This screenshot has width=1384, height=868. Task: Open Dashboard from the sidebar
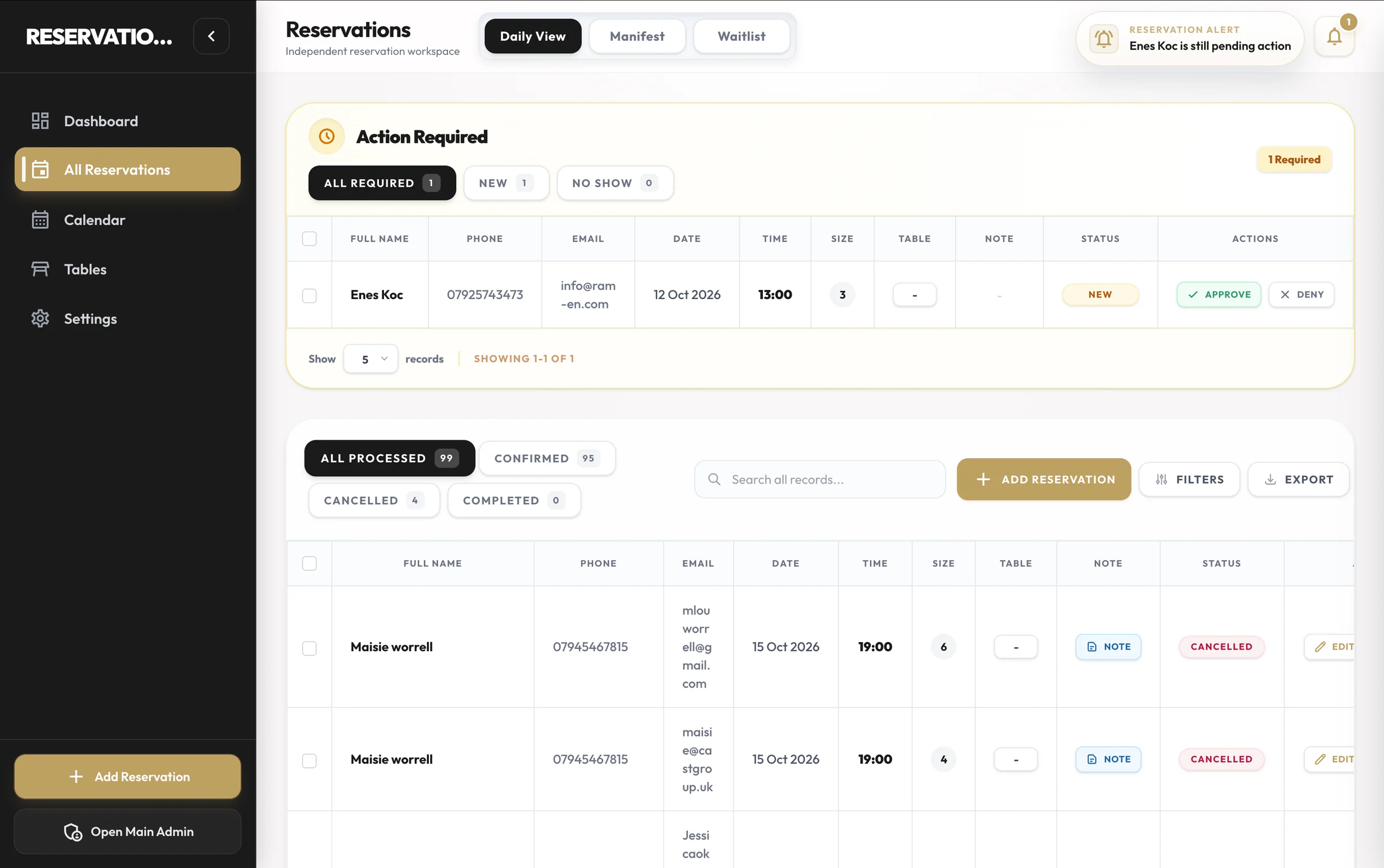click(x=127, y=120)
